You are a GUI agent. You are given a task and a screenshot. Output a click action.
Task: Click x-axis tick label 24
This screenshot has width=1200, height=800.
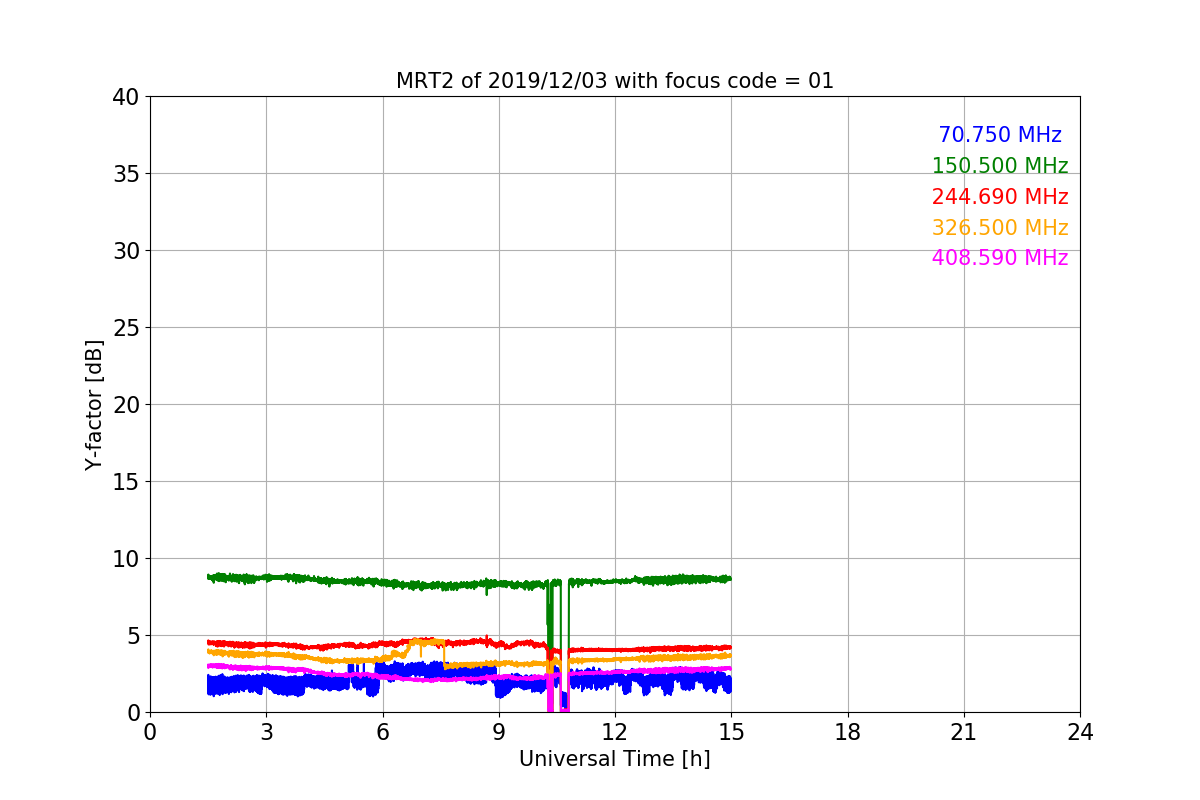point(1080,732)
